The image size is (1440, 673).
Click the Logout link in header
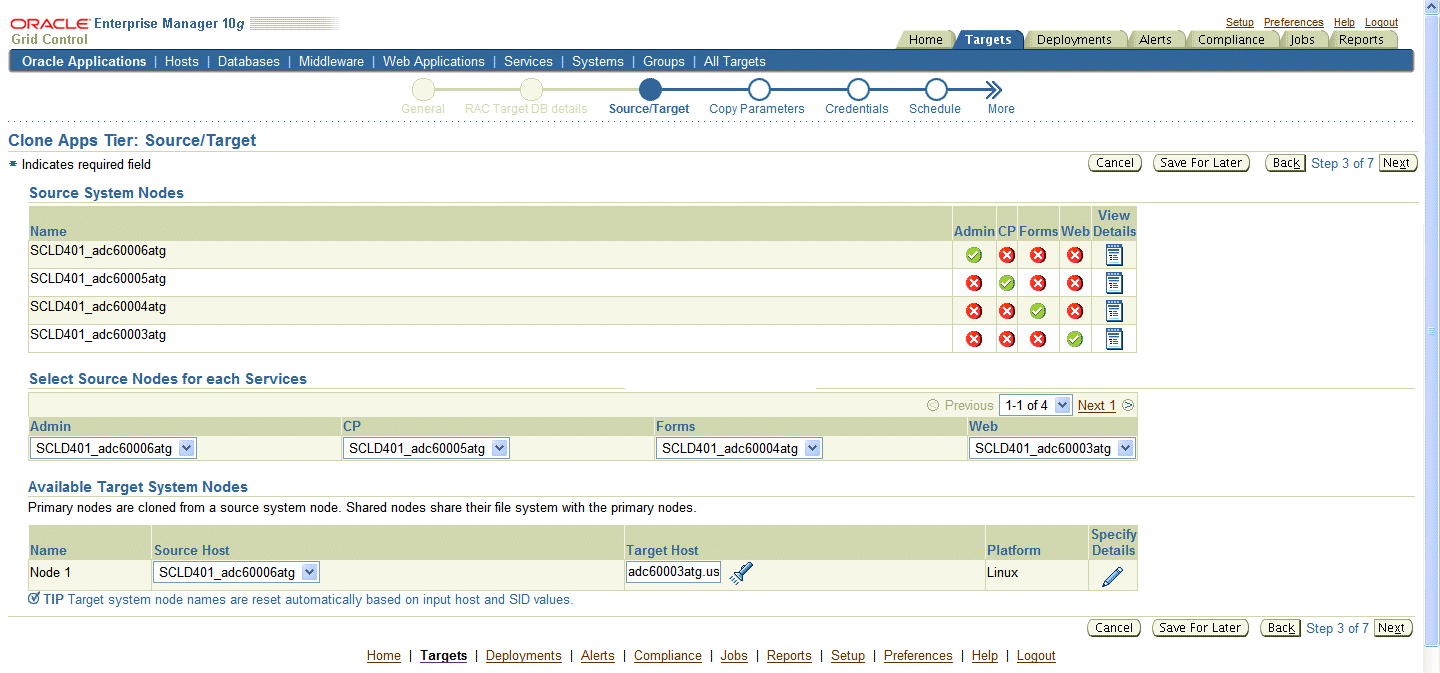(1382, 22)
